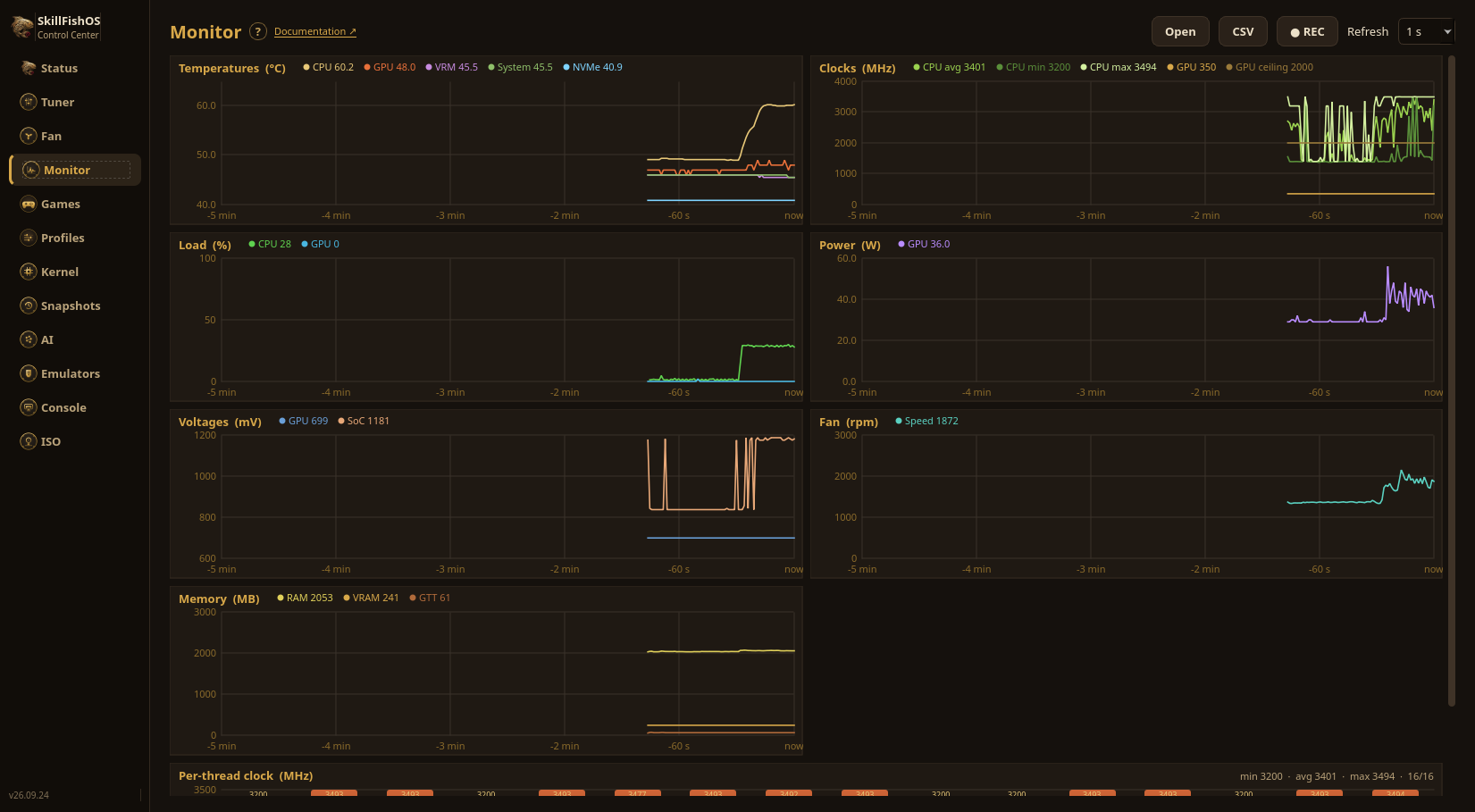Click the CPU 28 load legend entry
This screenshot has width=1475, height=812.
tap(270, 244)
